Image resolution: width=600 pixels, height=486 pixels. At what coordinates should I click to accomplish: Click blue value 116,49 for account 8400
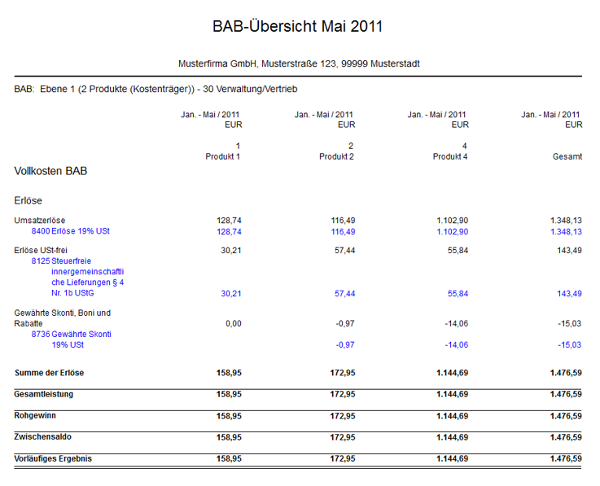click(x=343, y=232)
